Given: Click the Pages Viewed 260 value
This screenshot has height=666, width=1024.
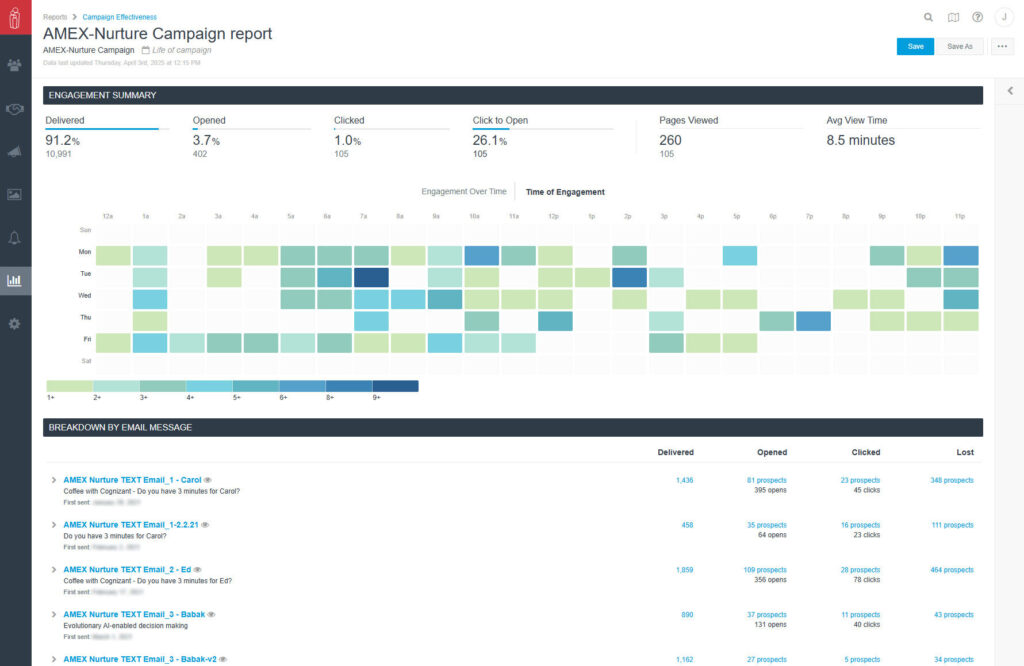Looking at the screenshot, I should point(670,140).
